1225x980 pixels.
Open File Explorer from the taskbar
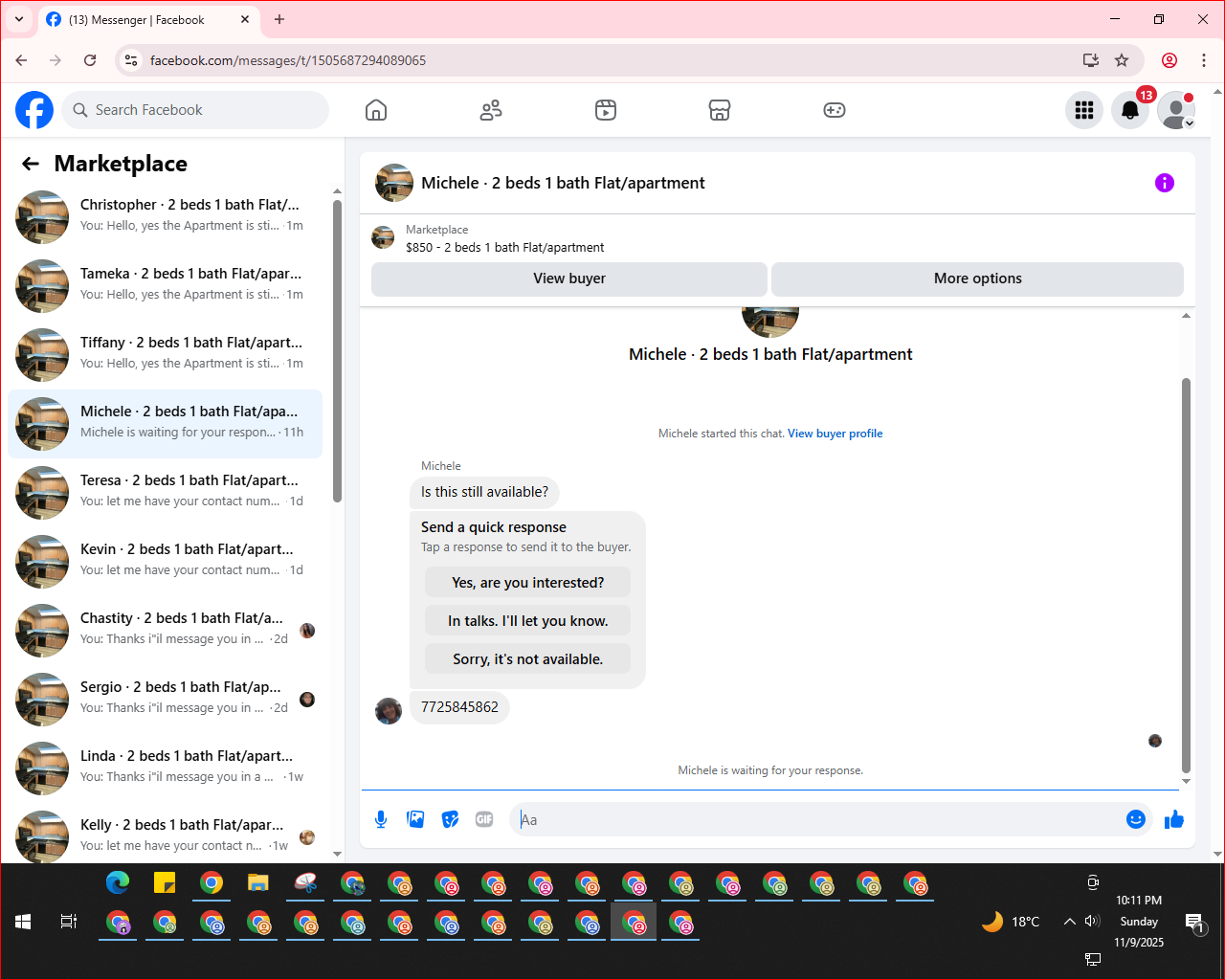258,882
